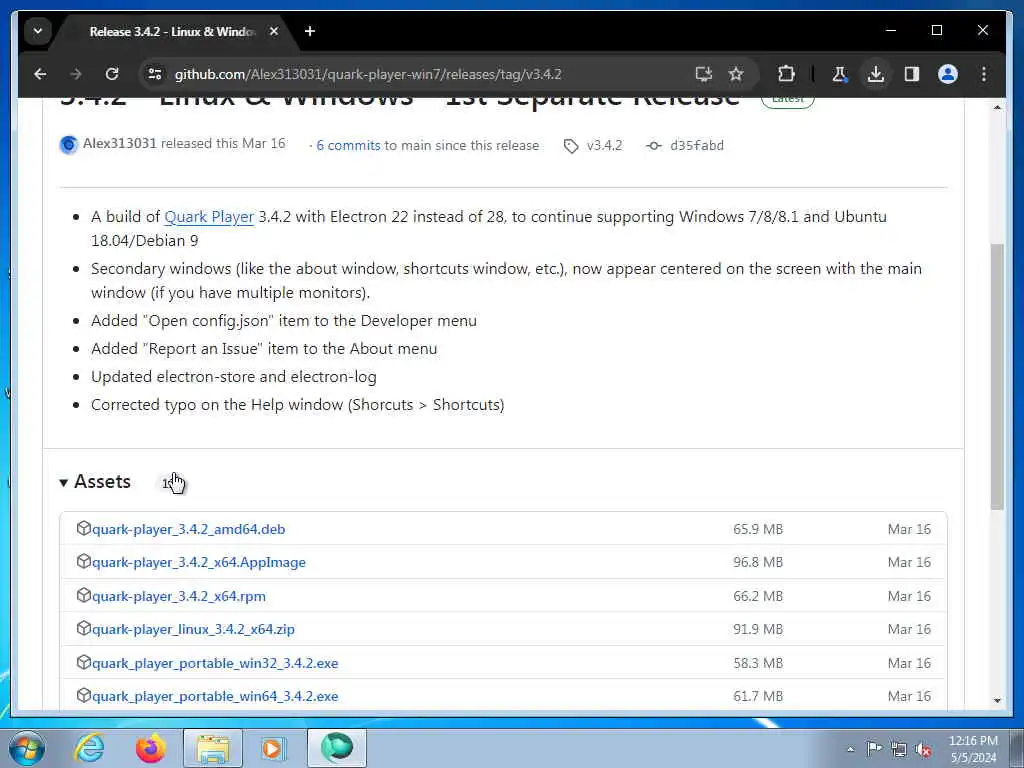Open Windows Media Player taskbar icon
1024x768 pixels.
tap(274, 748)
